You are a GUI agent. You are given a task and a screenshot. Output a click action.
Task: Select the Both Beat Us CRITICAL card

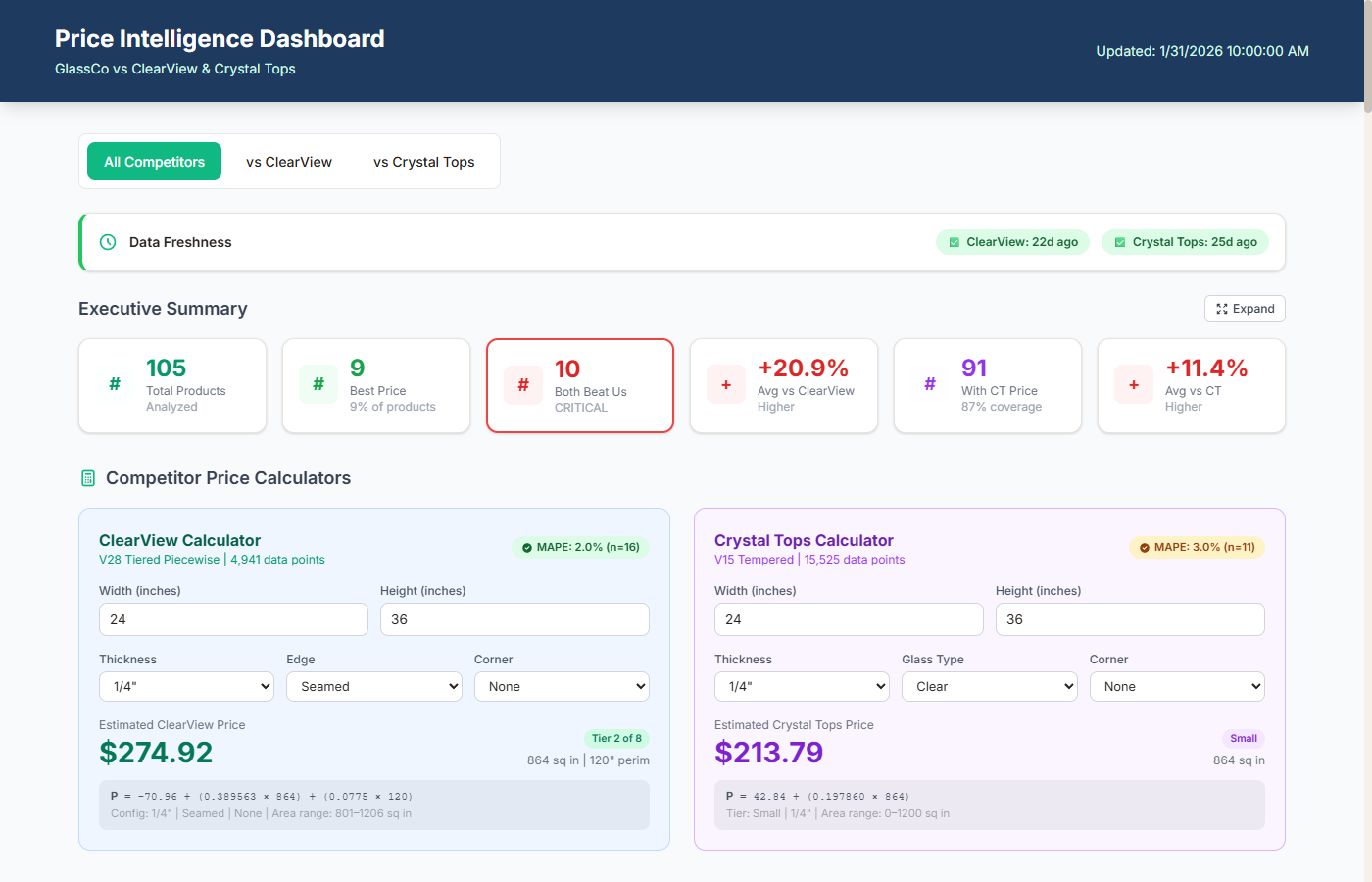579,385
